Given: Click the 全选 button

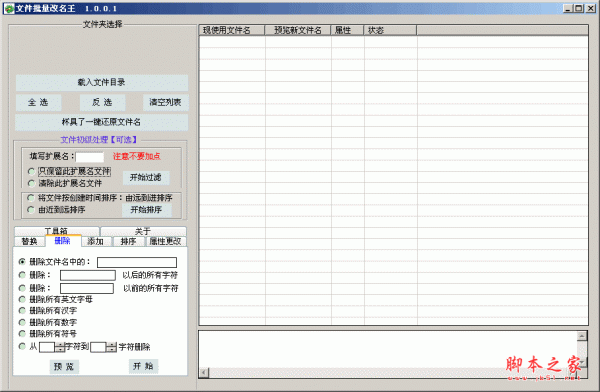Looking at the screenshot, I should coord(38,102).
